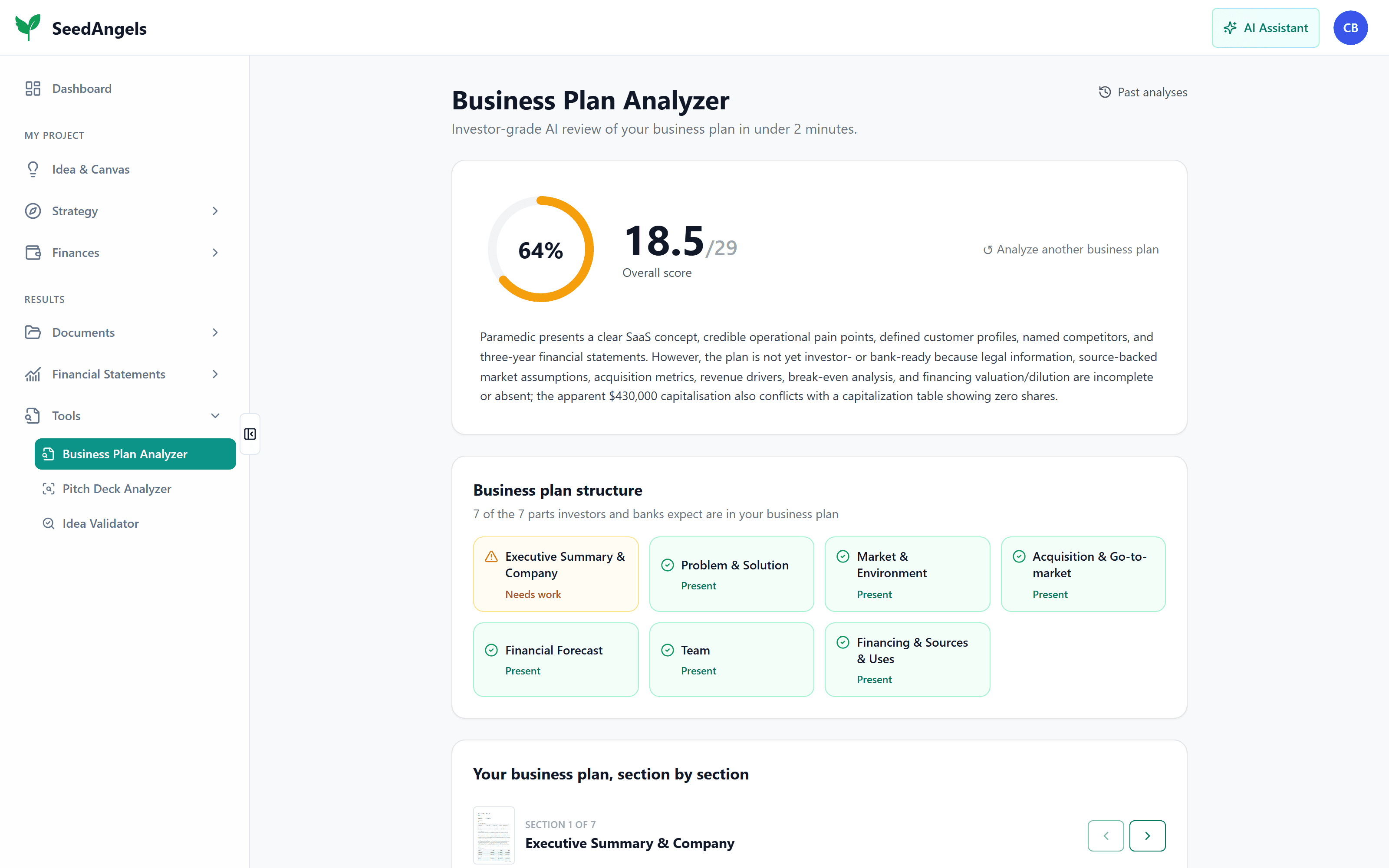The image size is (1389, 868).
Task: Click the Idea Validator magnifier icon
Action: (x=49, y=523)
